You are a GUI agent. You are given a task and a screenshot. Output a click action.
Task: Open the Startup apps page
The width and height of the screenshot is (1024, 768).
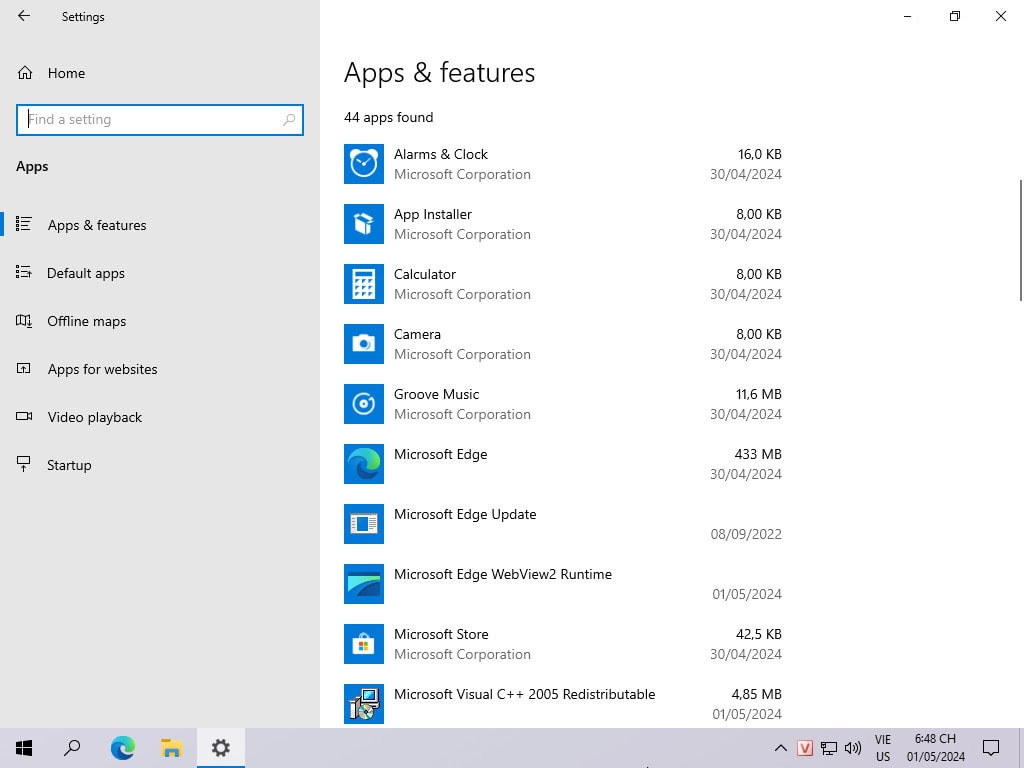coord(69,465)
